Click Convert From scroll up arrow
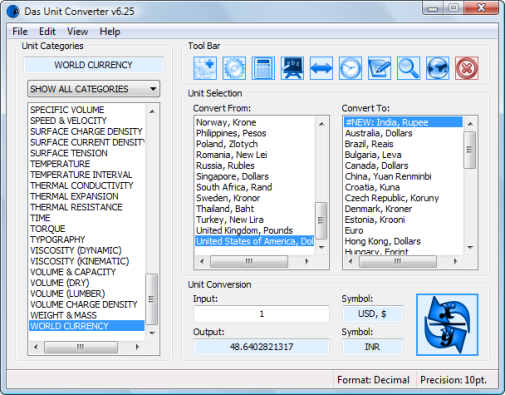Screen dimensions: 505x395 pyautogui.click(x=321, y=124)
